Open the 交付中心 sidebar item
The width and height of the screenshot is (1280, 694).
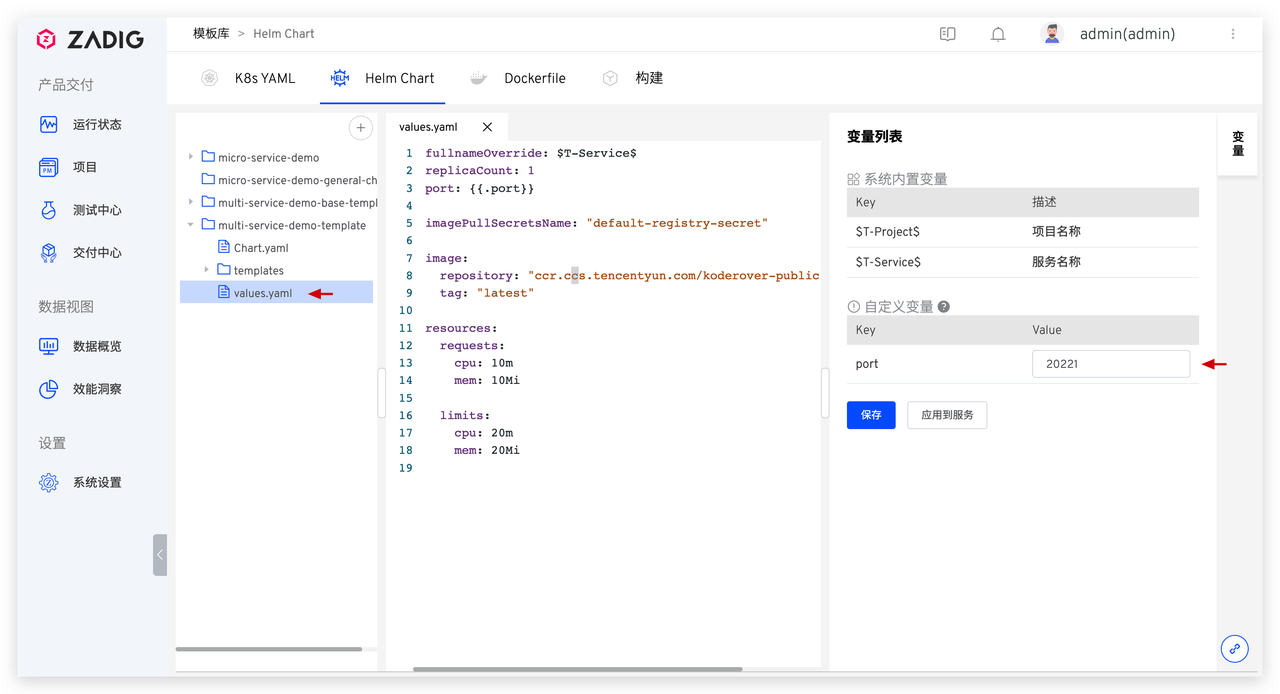point(80,253)
